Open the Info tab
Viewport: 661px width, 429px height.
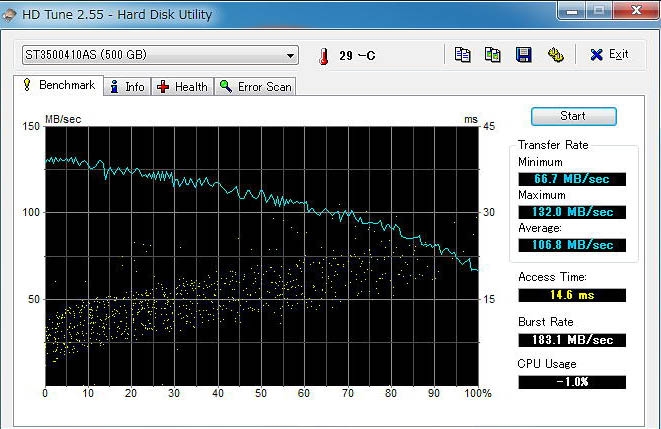(x=127, y=87)
